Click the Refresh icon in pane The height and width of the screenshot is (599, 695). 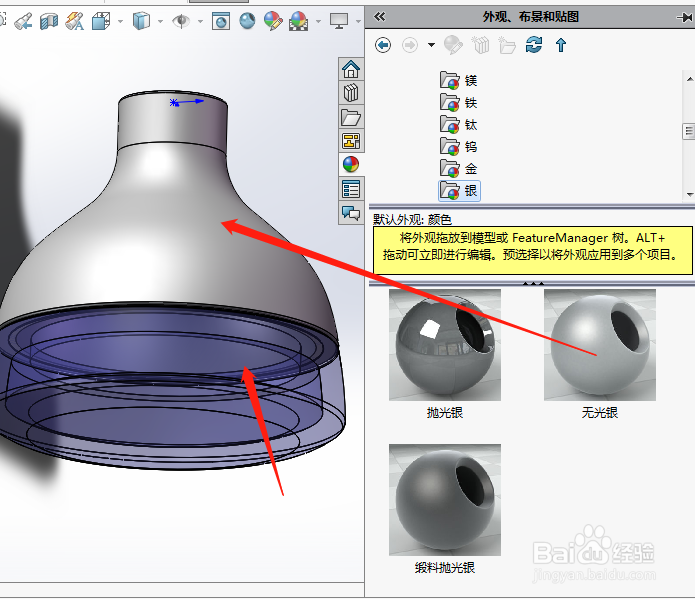534,45
